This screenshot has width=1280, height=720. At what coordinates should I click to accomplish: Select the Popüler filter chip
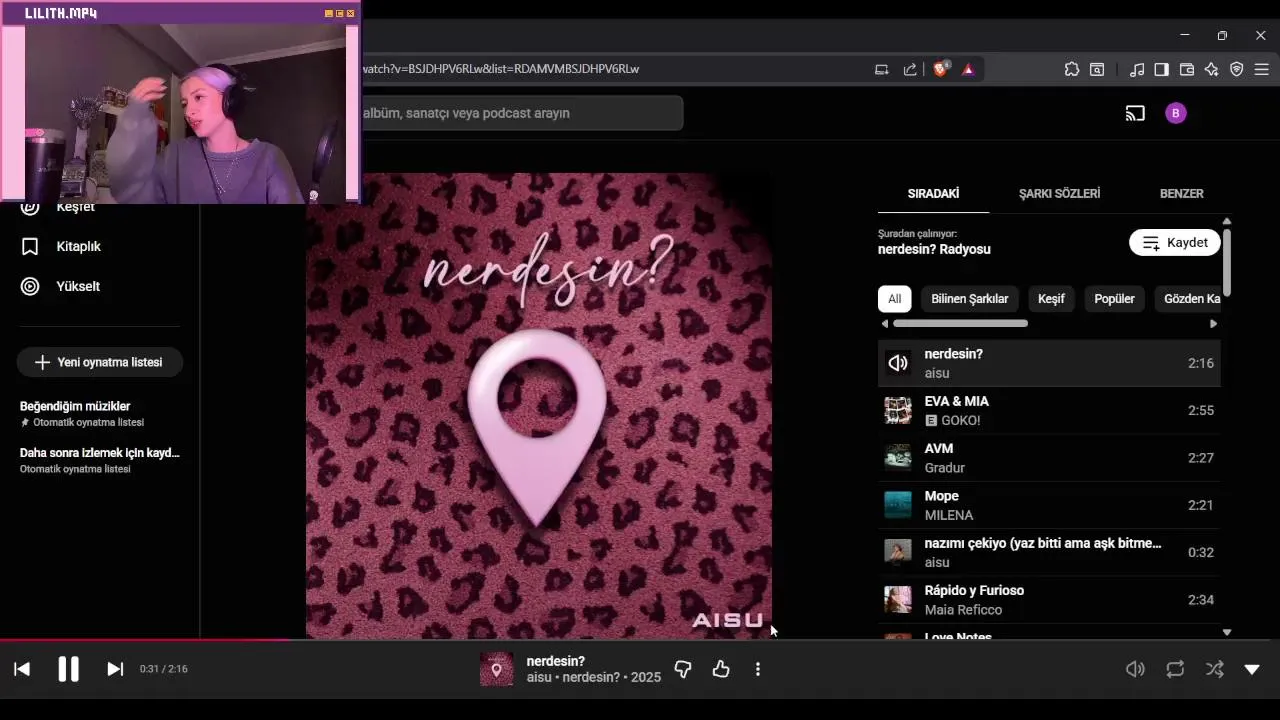pos(1114,299)
